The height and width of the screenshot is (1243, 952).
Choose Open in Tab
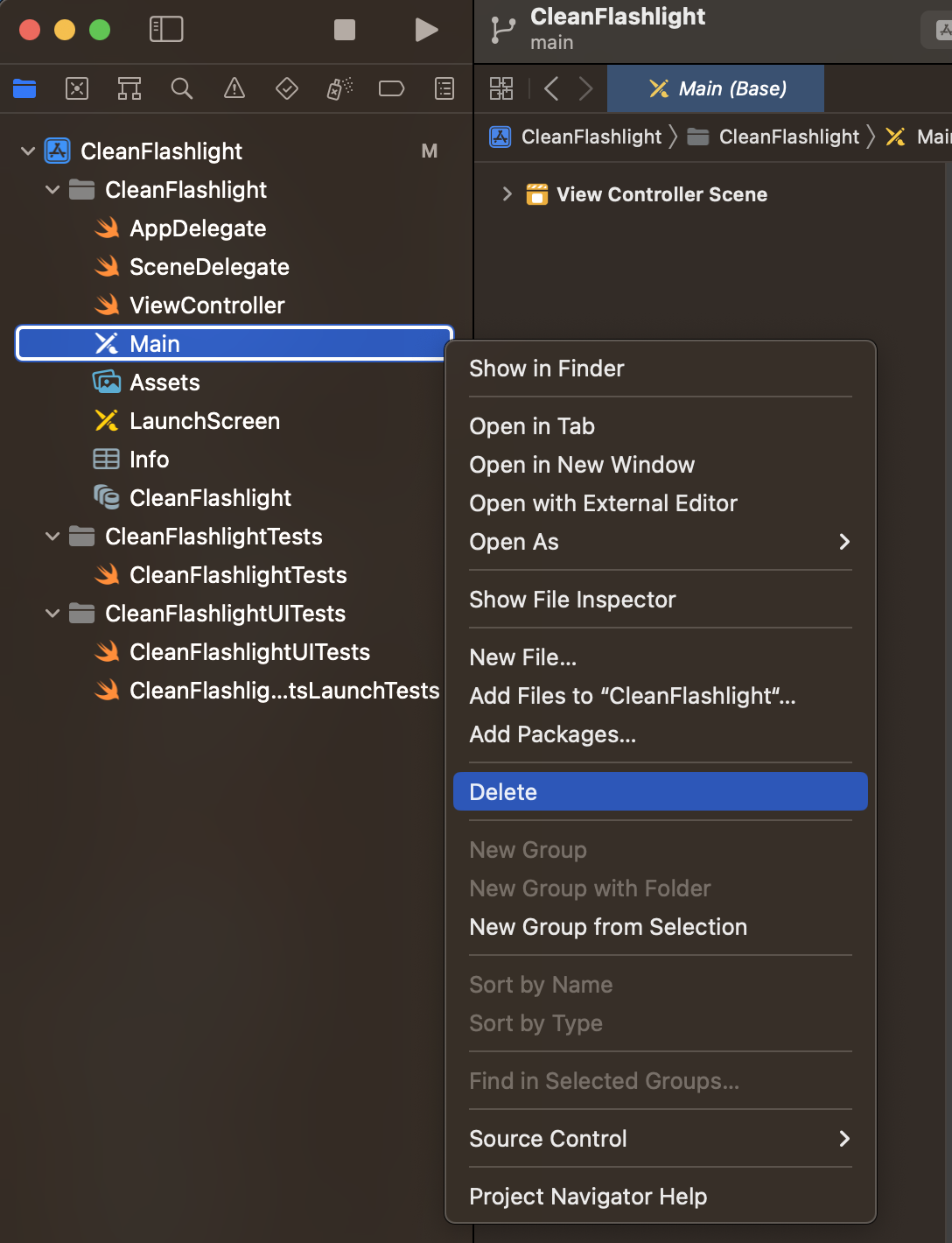661,426
